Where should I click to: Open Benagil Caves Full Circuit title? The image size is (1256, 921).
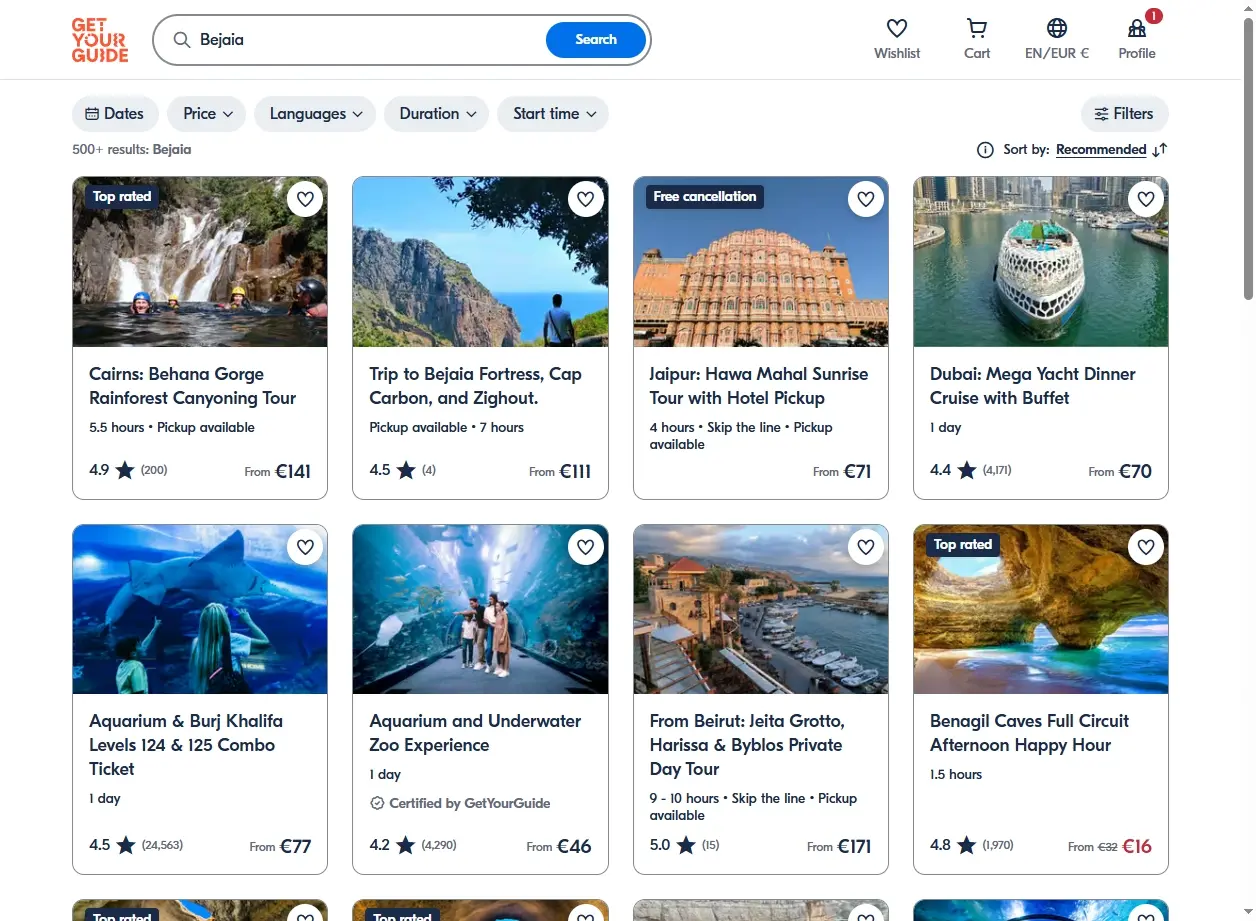(x=1029, y=733)
